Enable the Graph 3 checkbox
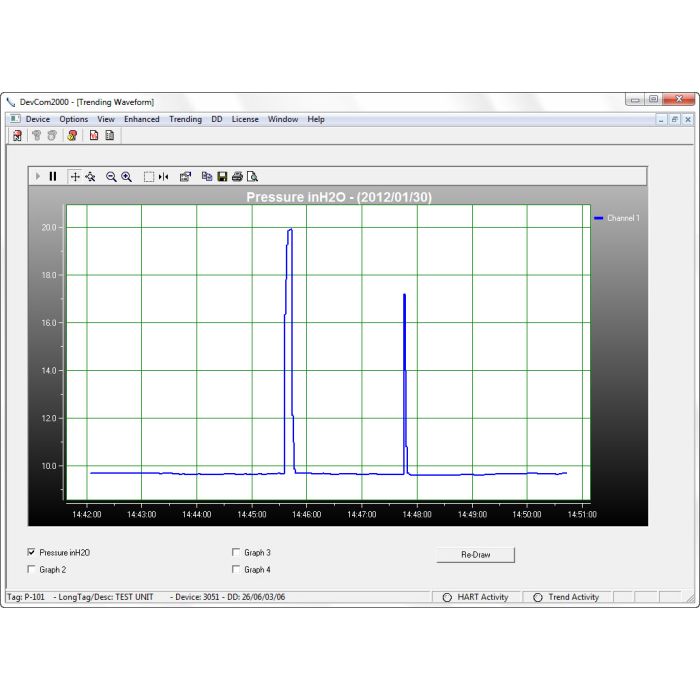This screenshot has width=700, height=700. coord(236,552)
